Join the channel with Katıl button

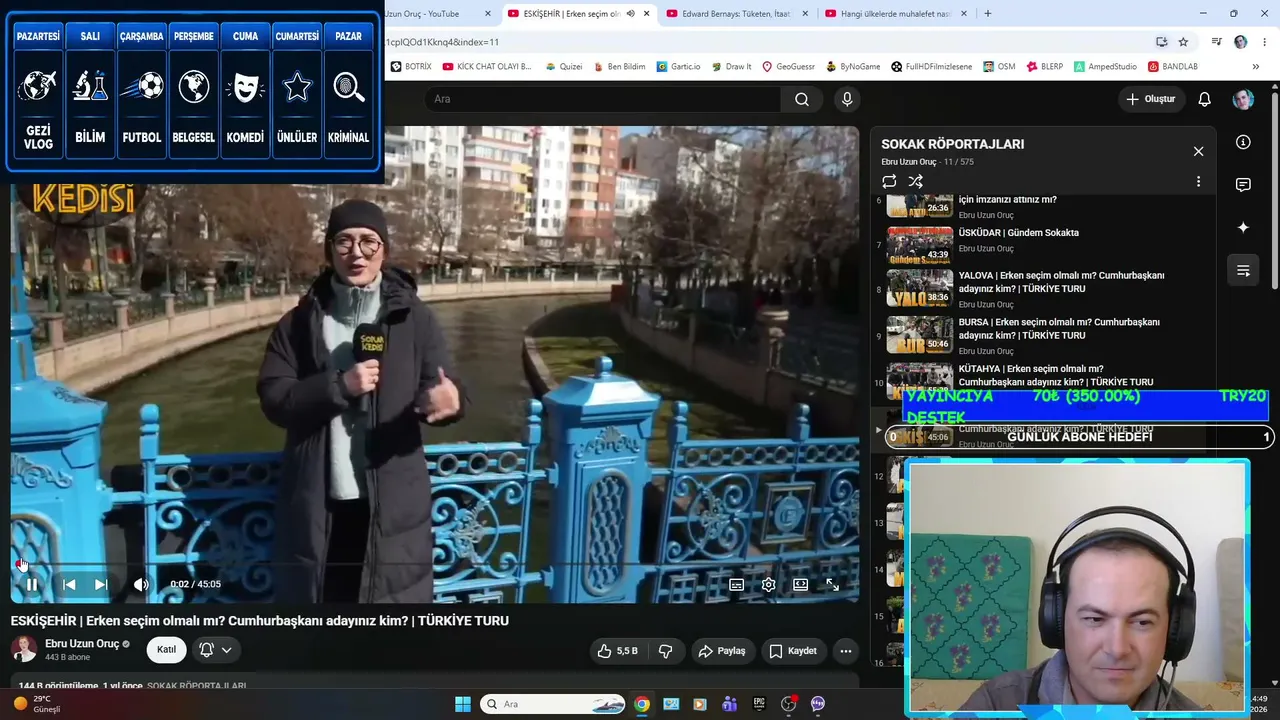167,650
